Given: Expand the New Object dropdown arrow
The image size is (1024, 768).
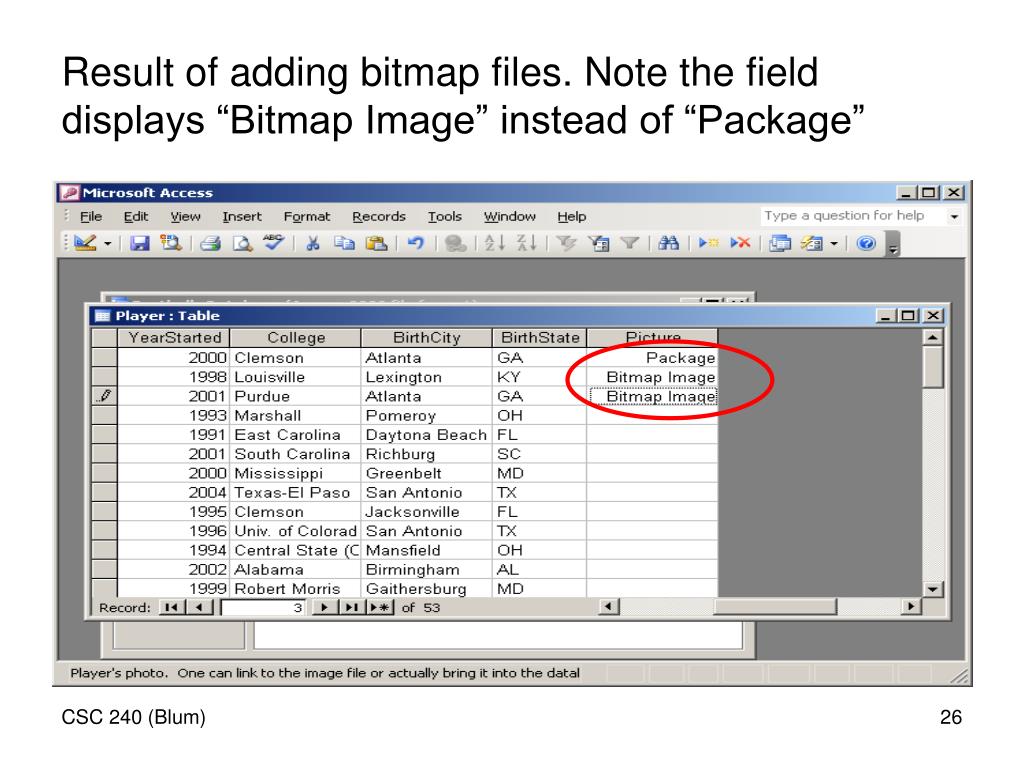Looking at the screenshot, I should pos(834,244).
